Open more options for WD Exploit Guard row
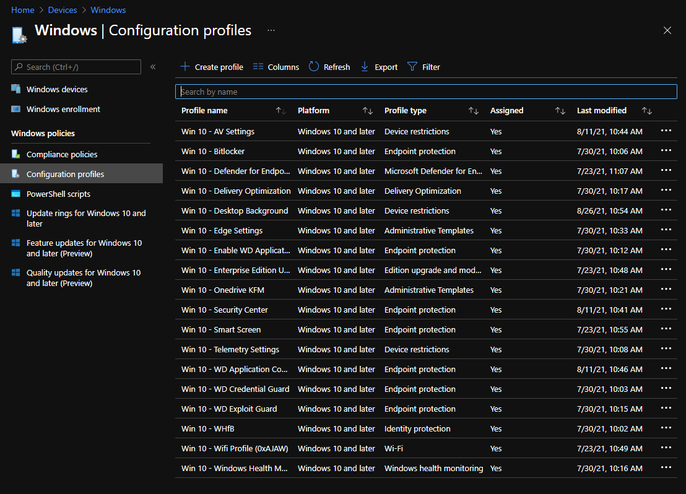Image resolution: width=686 pixels, height=494 pixels. point(666,408)
